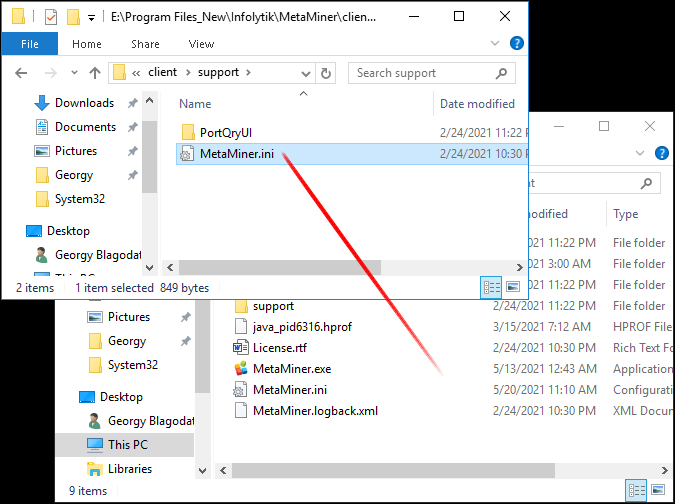Viewport: 675px width, 504px height.
Task: Open the Quick Access Toolbar customize dropdown
Action: pyautogui.click(x=91, y=18)
